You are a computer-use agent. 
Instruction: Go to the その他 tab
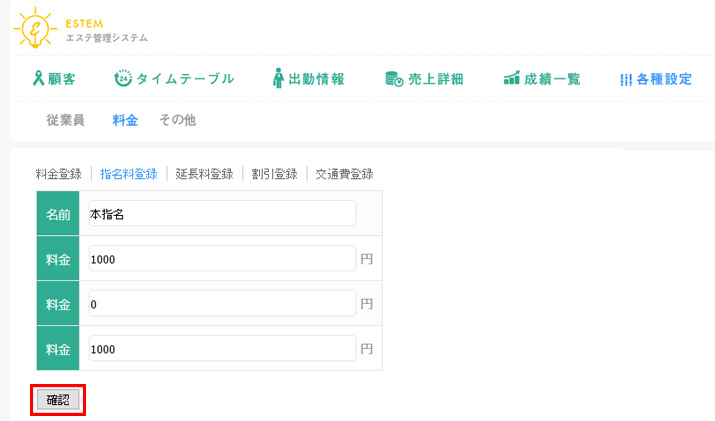177,120
